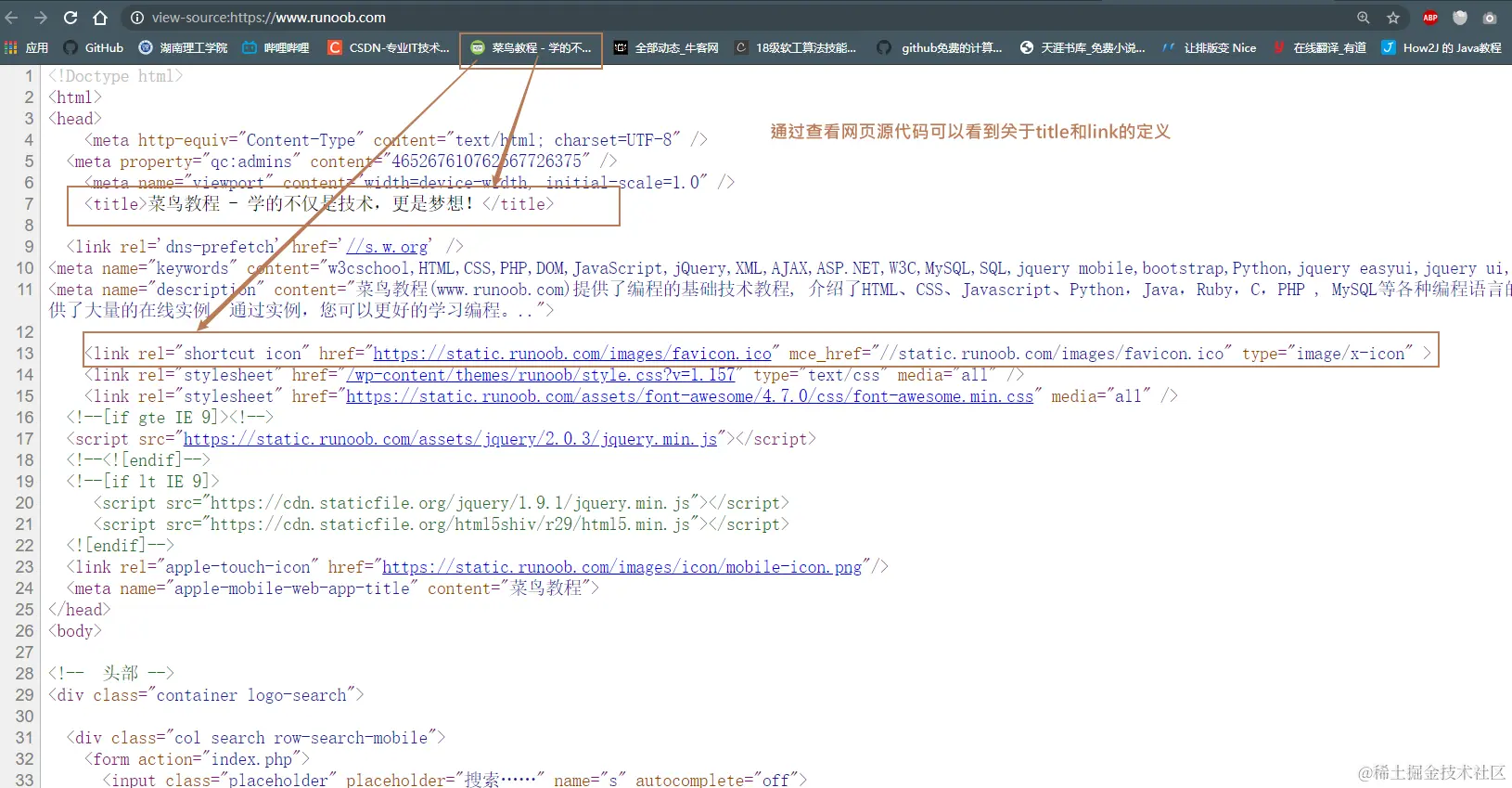Open the 全部动态_牛客网 bookmark
1512x788 pixels.
[x=666, y=47]
